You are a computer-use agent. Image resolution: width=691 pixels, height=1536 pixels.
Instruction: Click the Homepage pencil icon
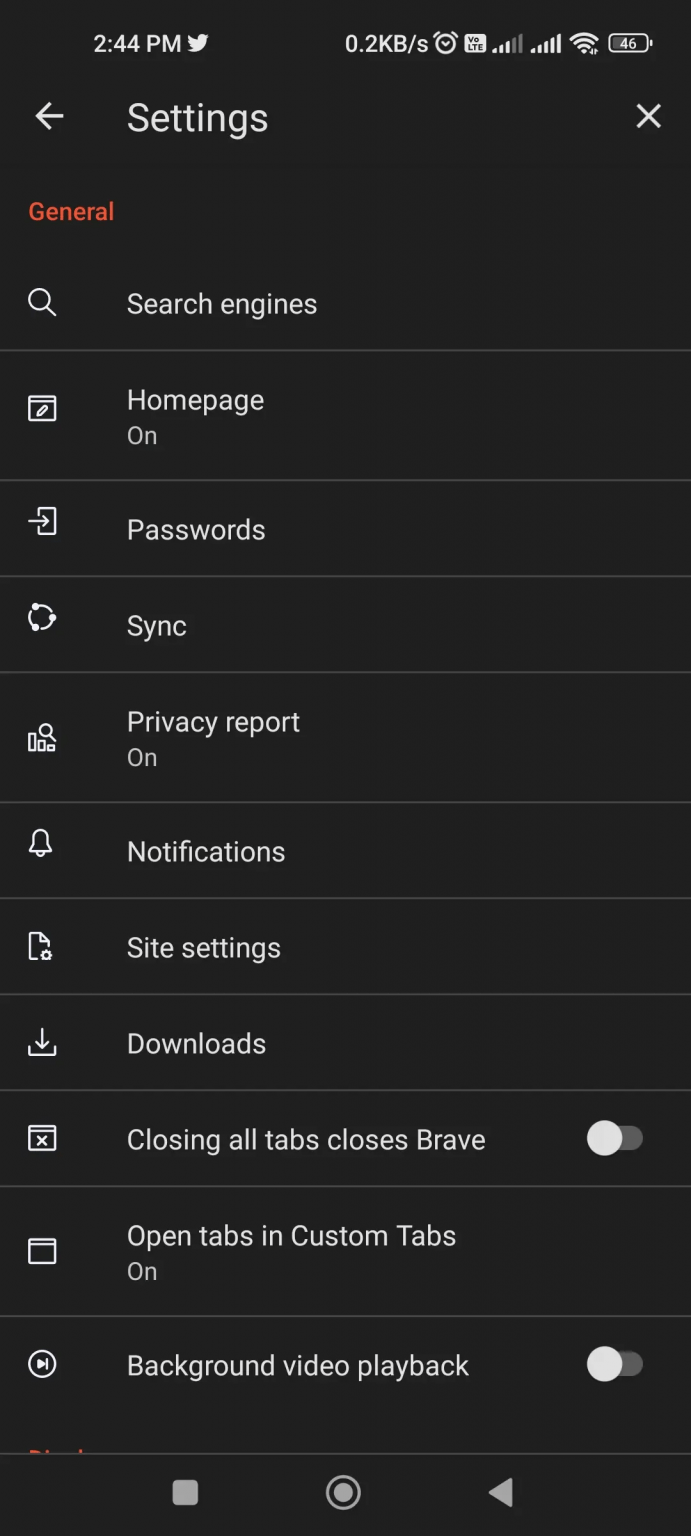[x=42, y=408]
